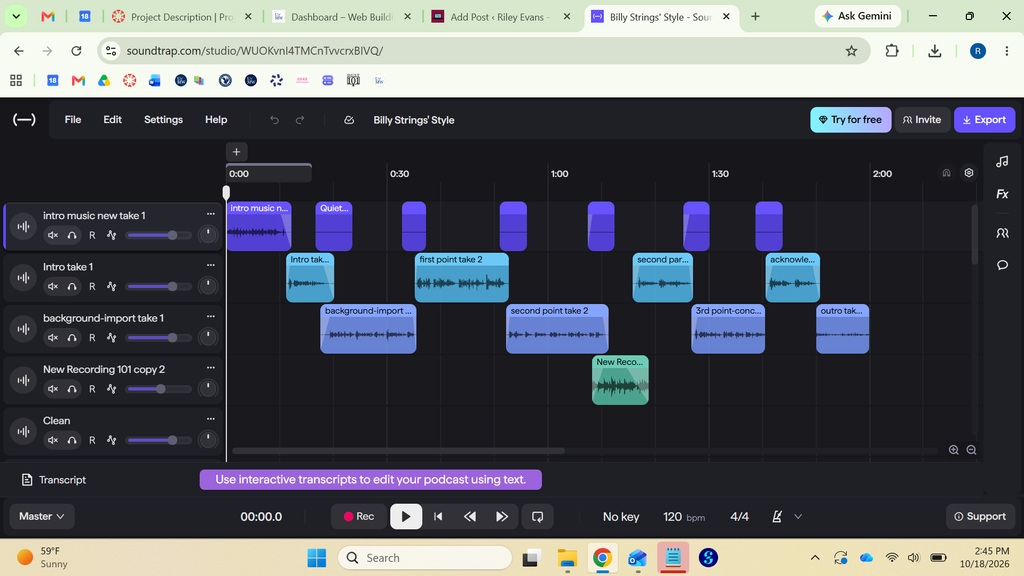The width and height of the screenshot is (1024, 576).
Task: Open automation on Intro take 1 track
Action: pos(112,286)
